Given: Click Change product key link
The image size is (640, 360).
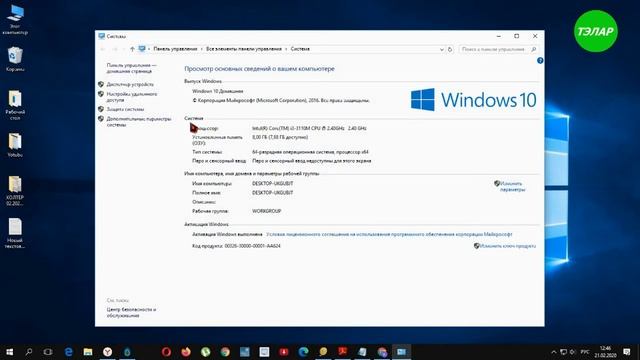Looking at the screenshot, I should [507, 246].
